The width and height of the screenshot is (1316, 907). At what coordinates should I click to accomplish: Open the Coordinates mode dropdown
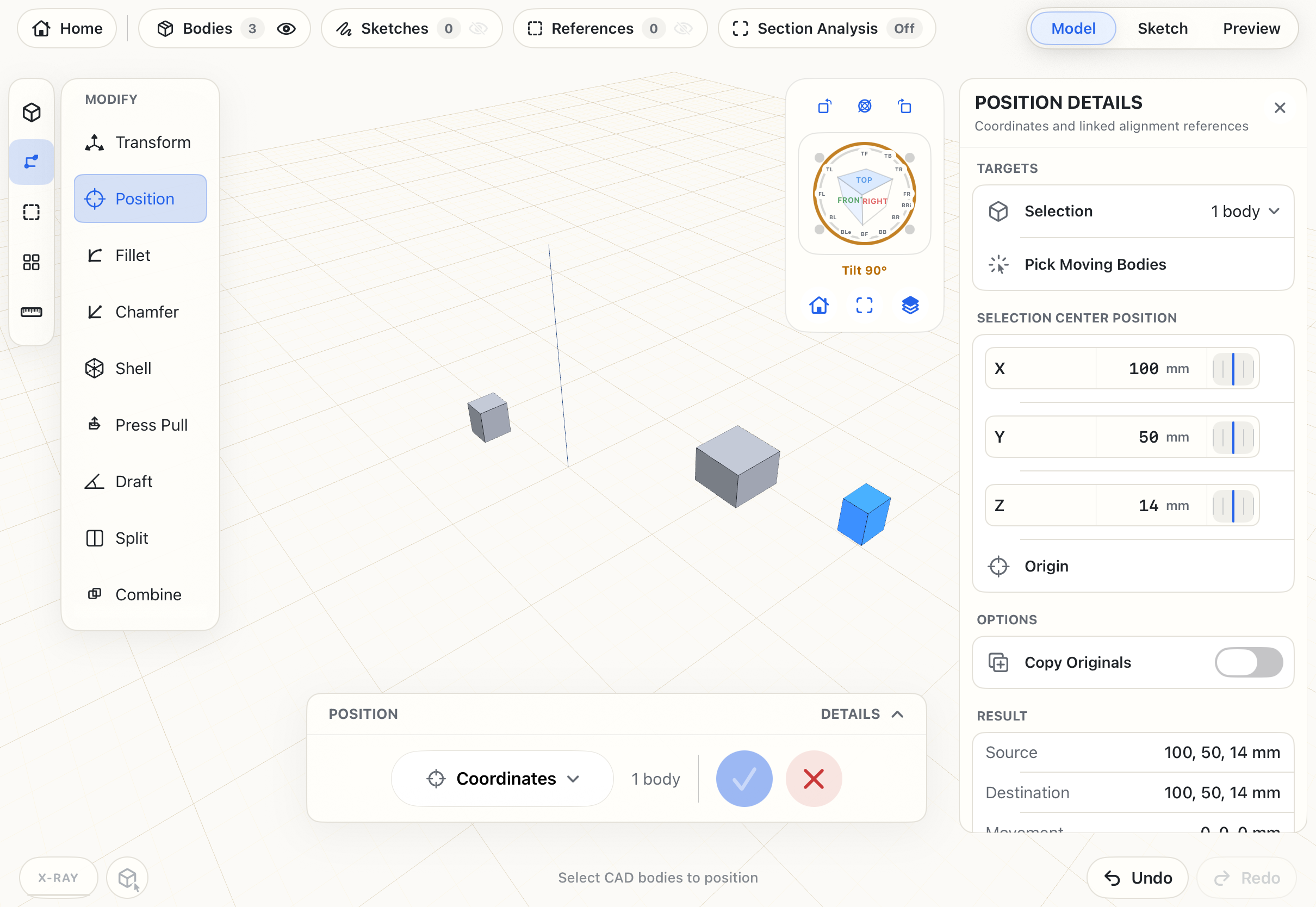point(502,779)
